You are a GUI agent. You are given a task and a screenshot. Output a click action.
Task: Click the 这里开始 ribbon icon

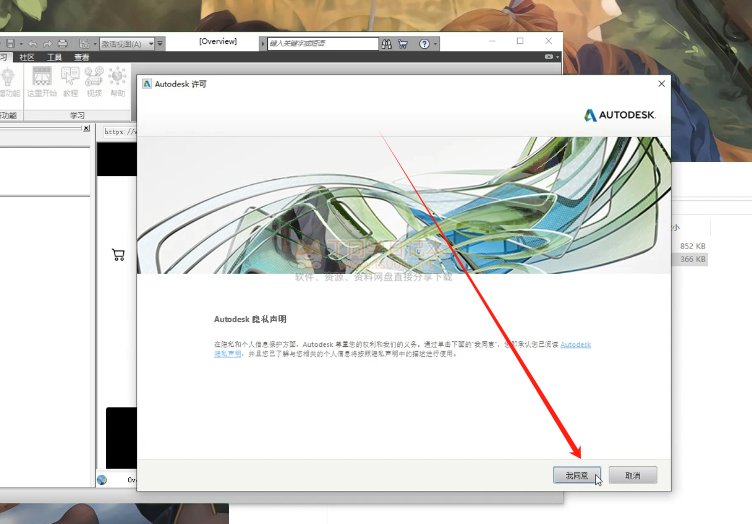[x=42, y=81]
